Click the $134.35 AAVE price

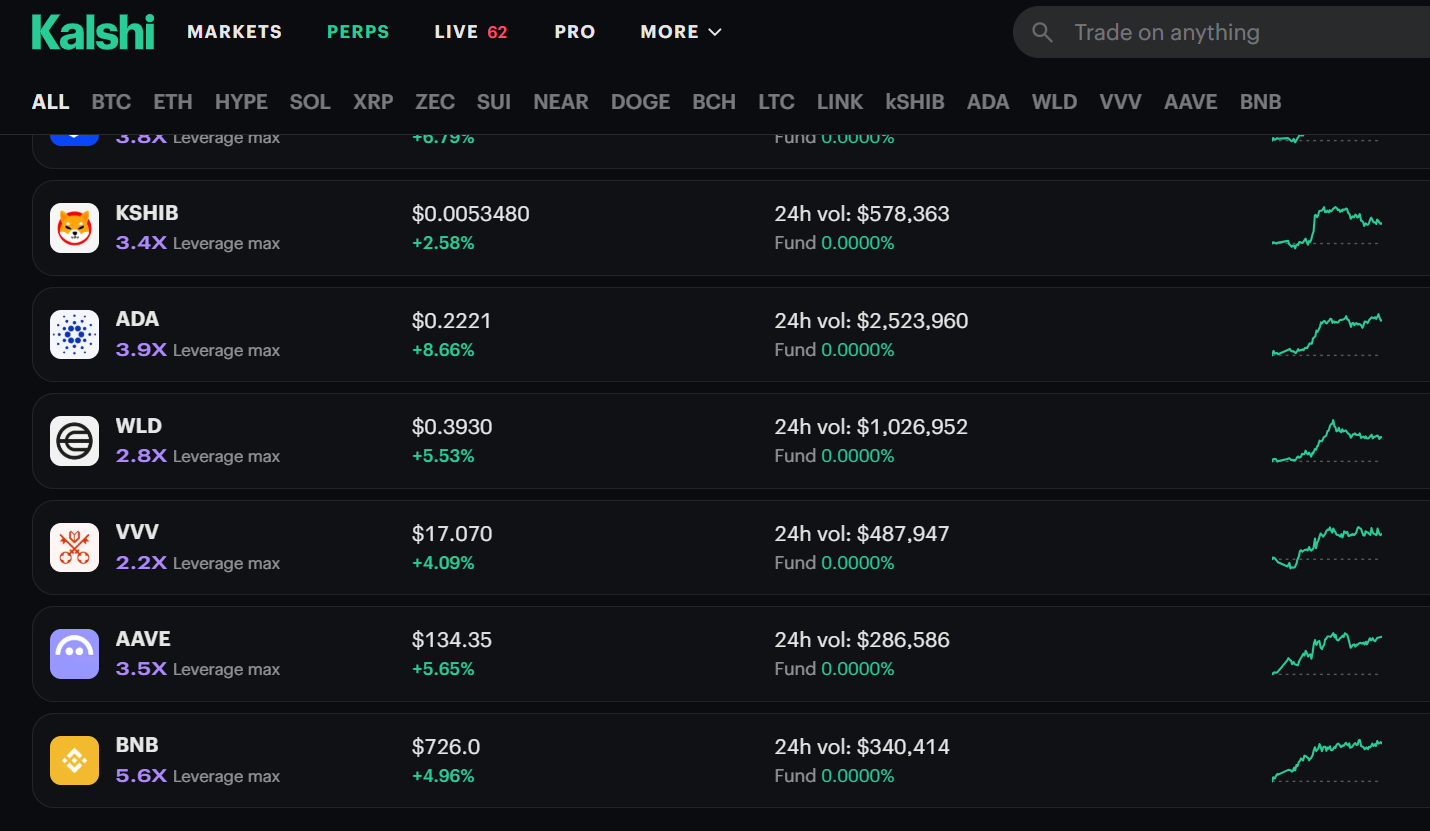[x=452, y=640]
